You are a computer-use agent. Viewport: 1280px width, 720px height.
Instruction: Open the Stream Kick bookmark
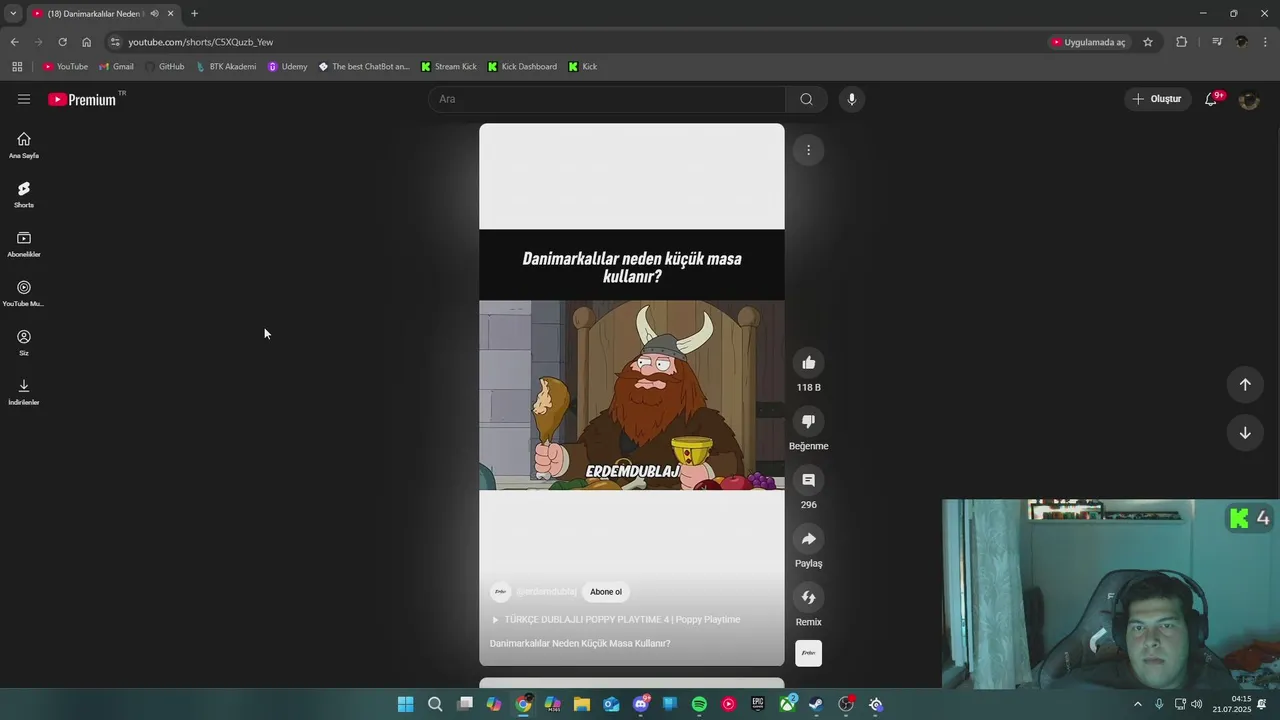[449, 67]
